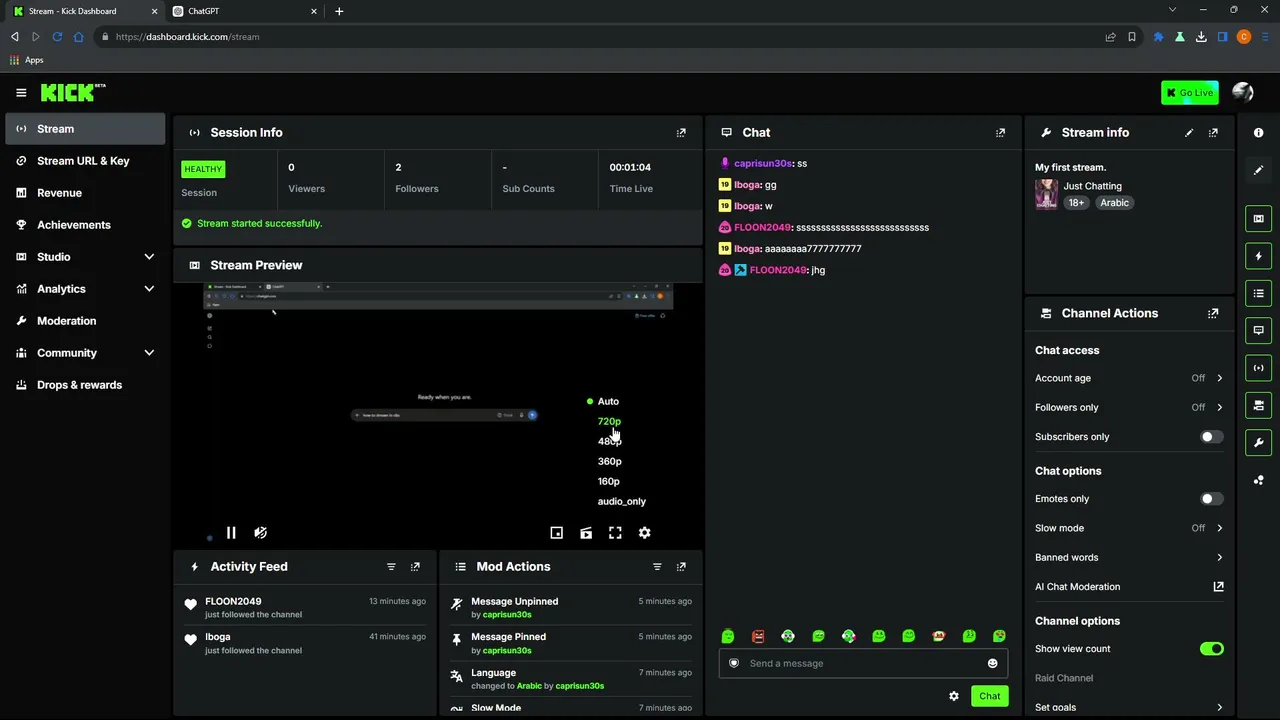Image resolution: width=1280 pixels, height=720 pixels.
Task: Send message with Chat button
Action: pyautogui.click(x=989, y=696)
